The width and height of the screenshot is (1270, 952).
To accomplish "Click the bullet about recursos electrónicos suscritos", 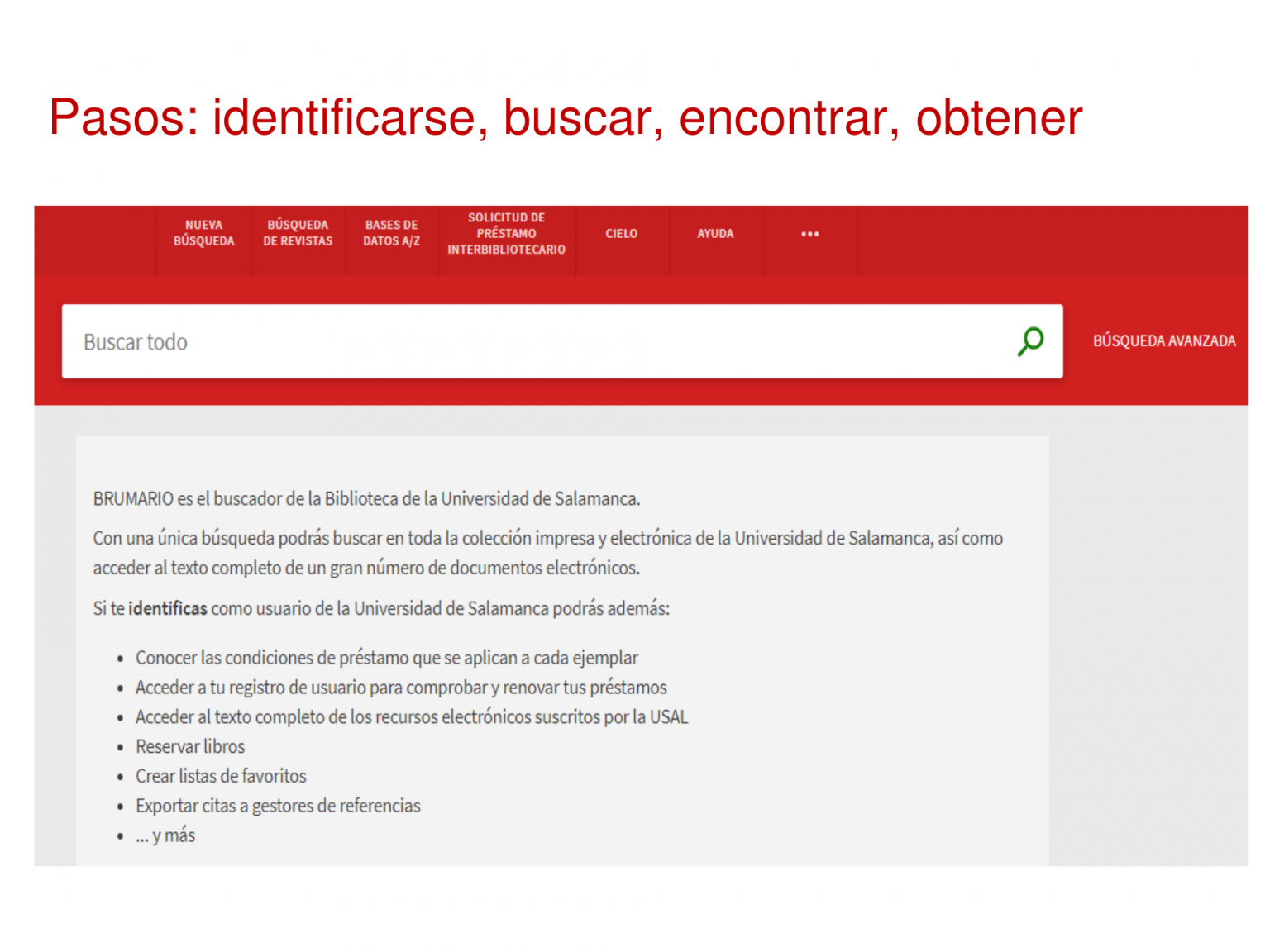I will [411, 717].
